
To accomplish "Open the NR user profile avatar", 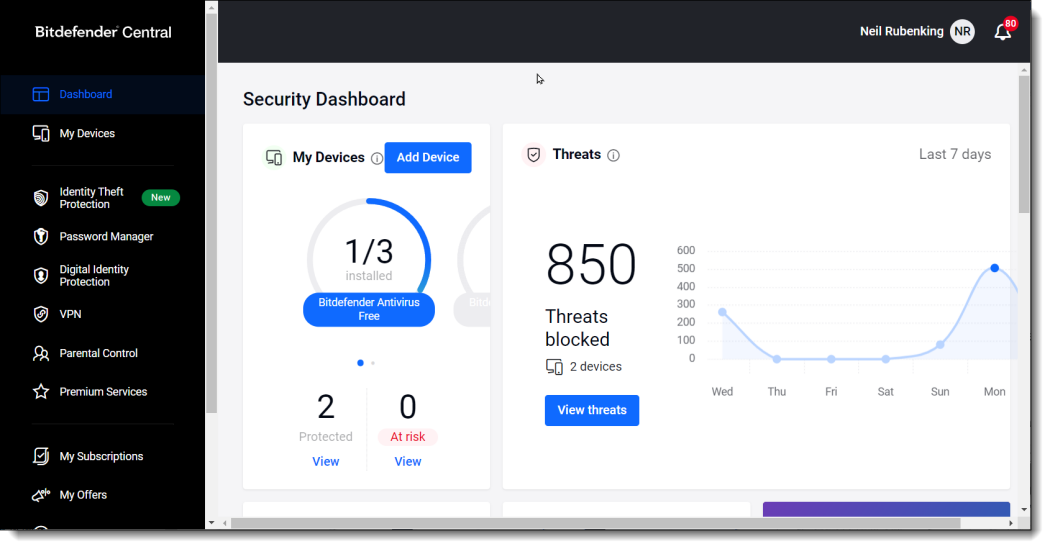I will coord(962,32).
